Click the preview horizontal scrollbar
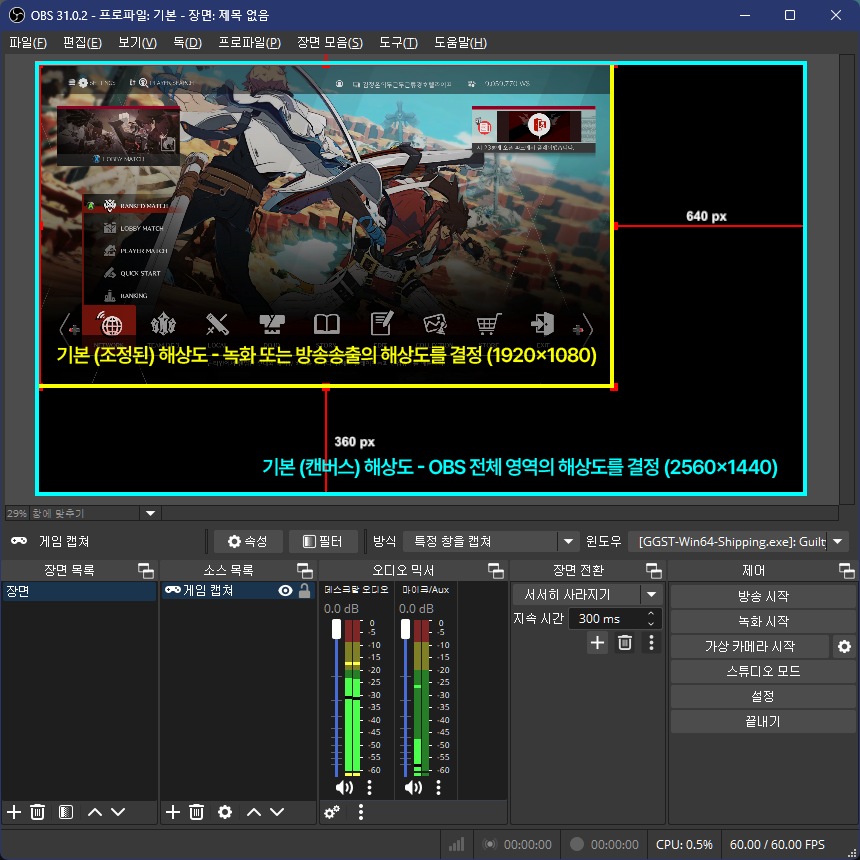The image size is (860, 860). click(499, 513)
